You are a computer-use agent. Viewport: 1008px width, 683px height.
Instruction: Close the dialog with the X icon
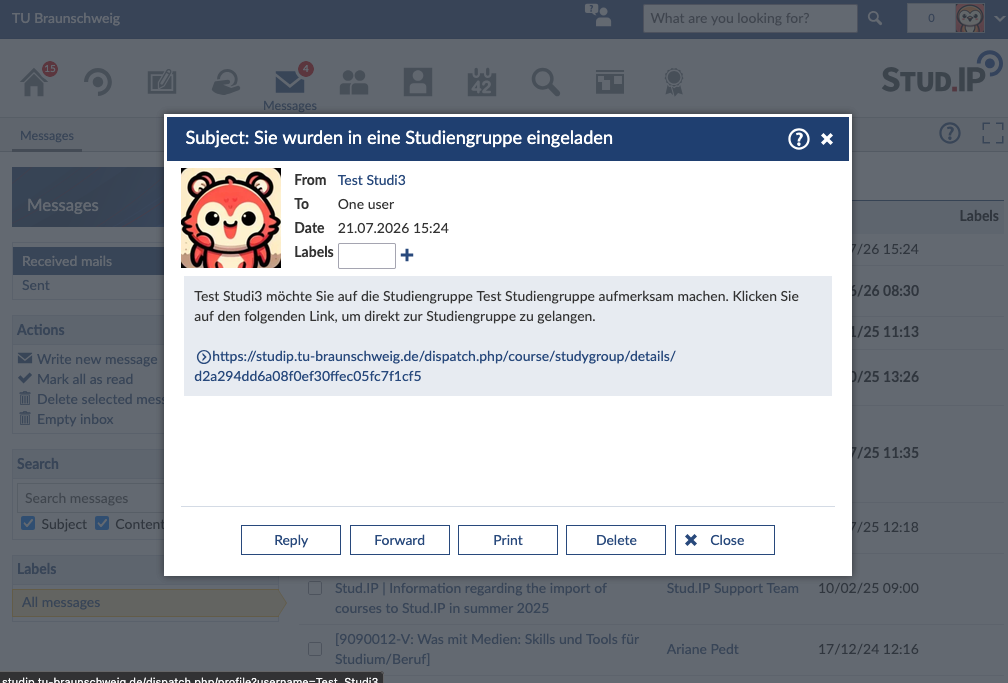[x=827, y=138]
